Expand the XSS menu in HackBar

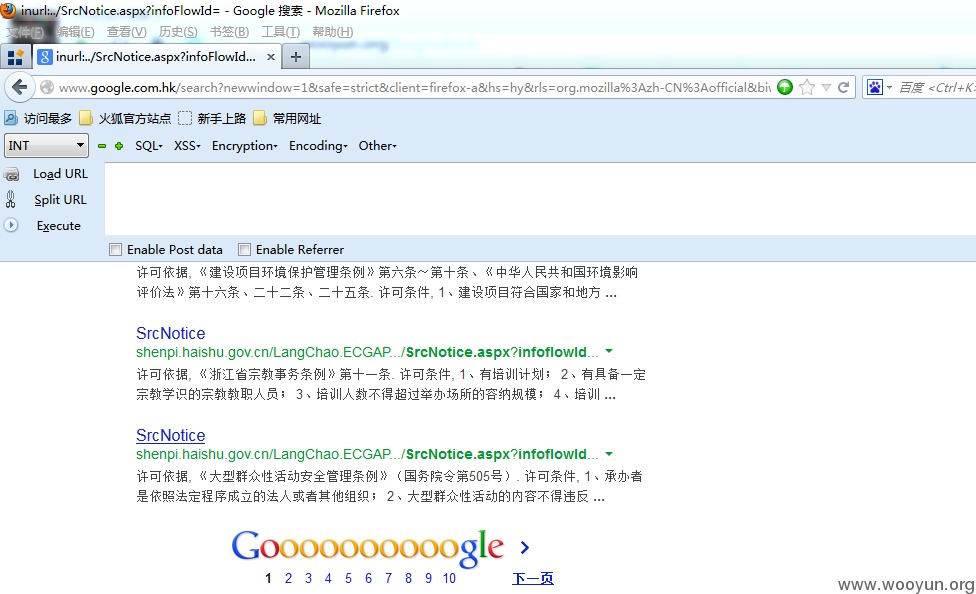pos(187,146)
